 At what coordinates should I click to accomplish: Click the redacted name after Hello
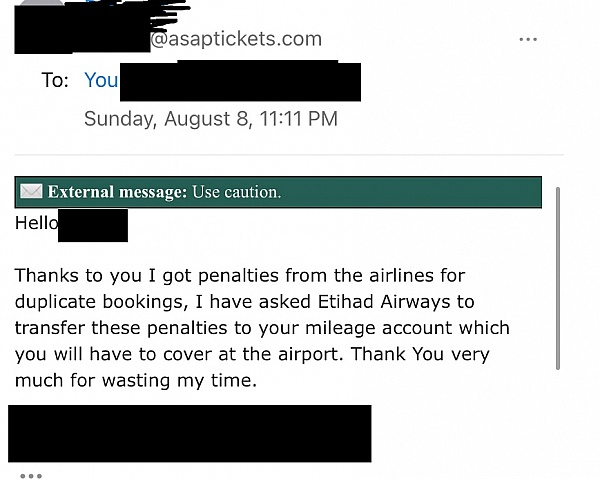93,225
